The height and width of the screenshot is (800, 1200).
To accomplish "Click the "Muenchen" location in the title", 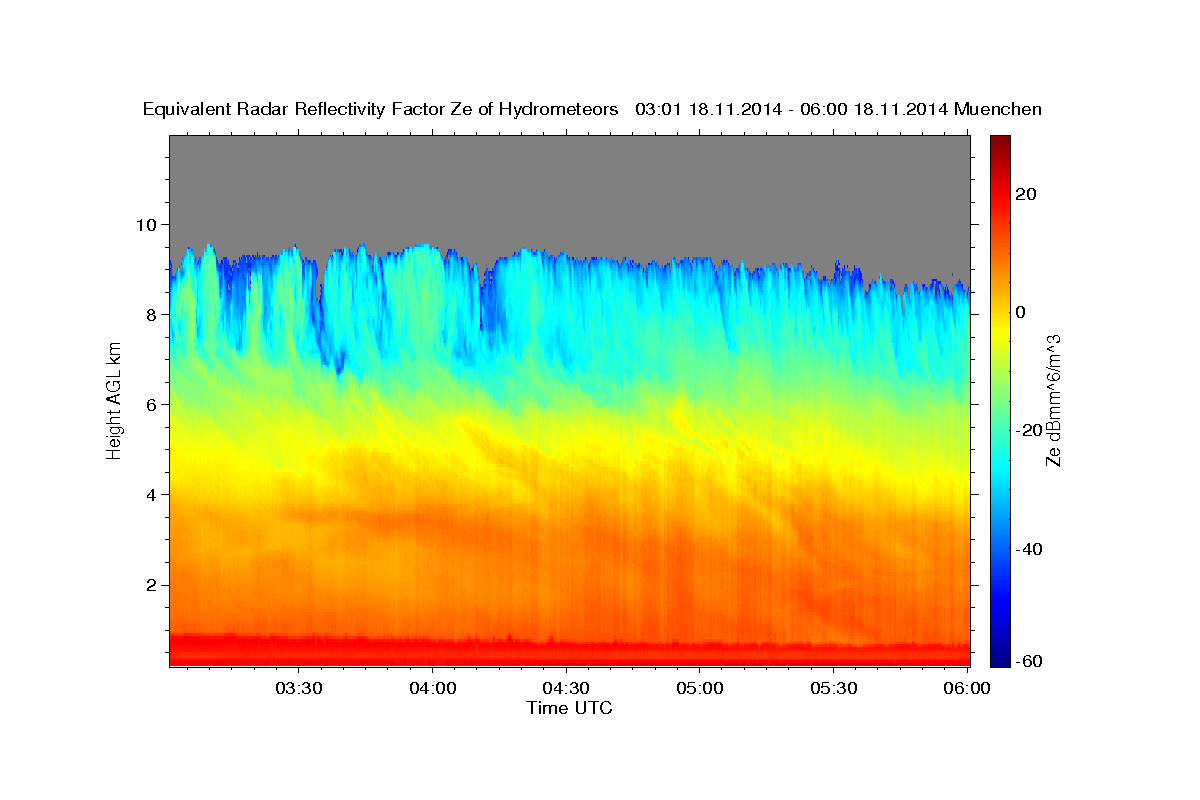I will pyautogui.click(x=999, y=109).
